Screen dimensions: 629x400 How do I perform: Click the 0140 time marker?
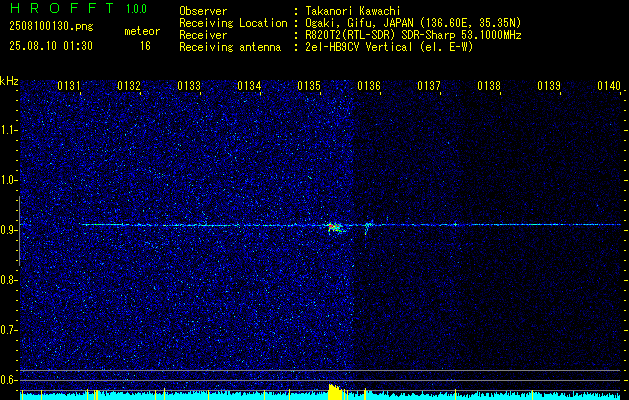(x=609, y=86)
